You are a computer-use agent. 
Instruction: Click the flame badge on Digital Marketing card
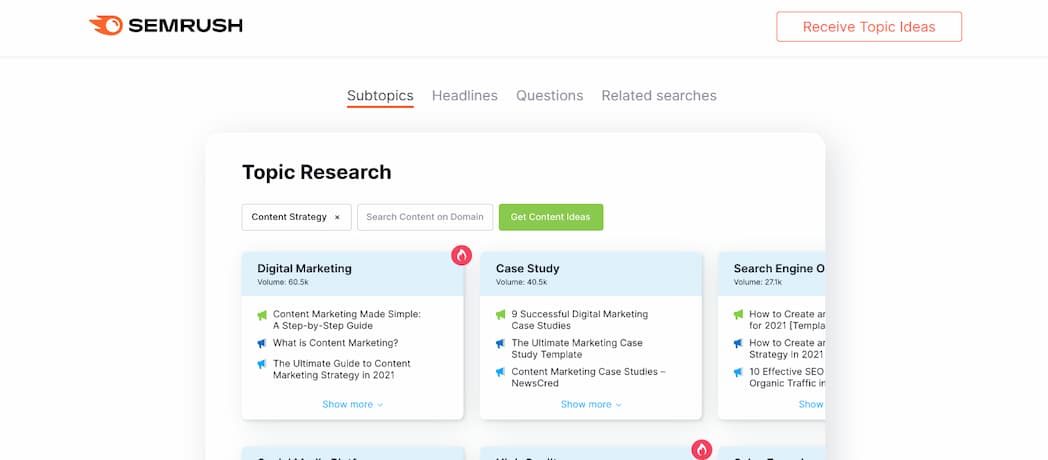pyautogui.click(x=461, y=255)
